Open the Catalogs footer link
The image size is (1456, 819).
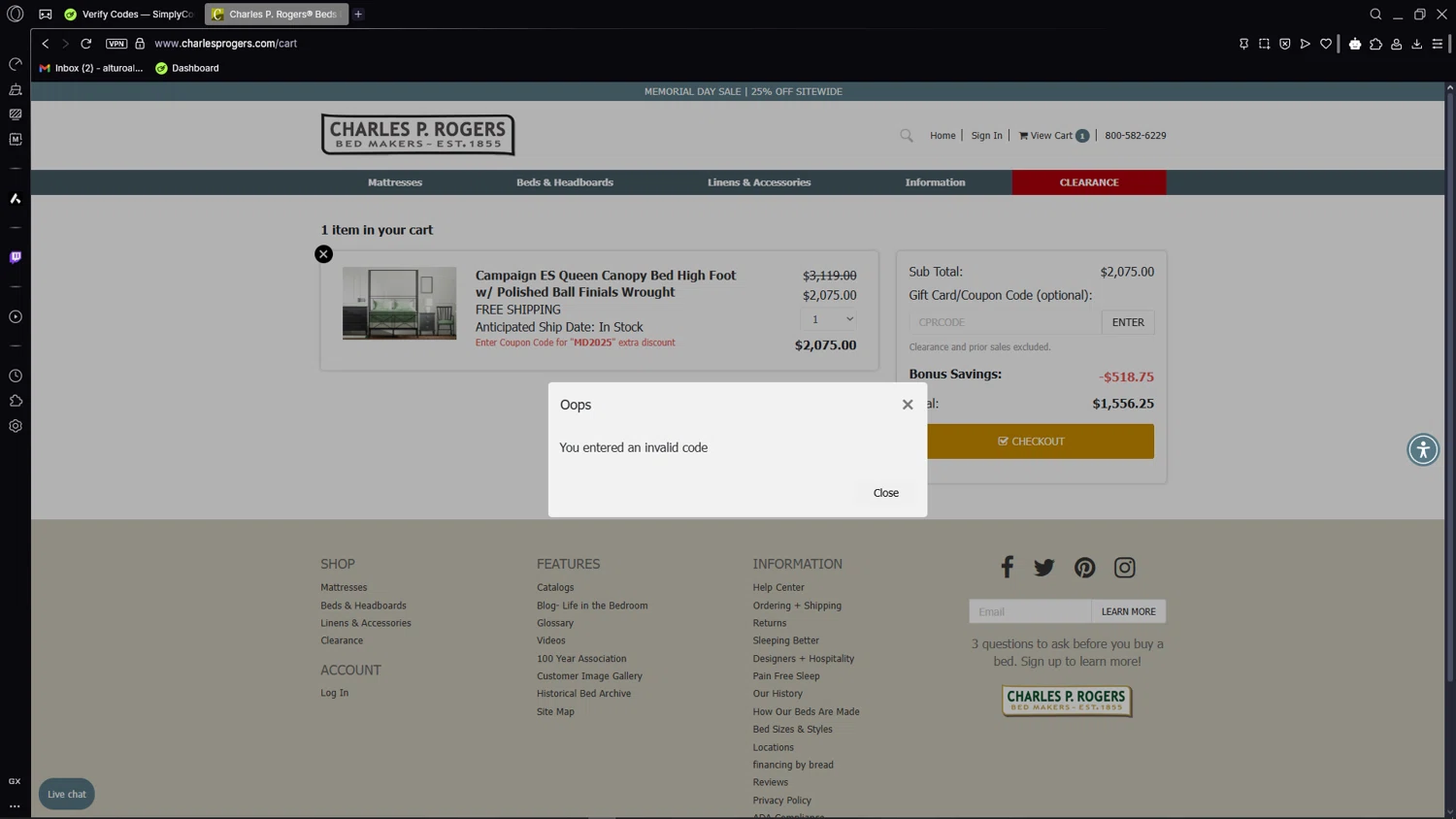(555, 587)
